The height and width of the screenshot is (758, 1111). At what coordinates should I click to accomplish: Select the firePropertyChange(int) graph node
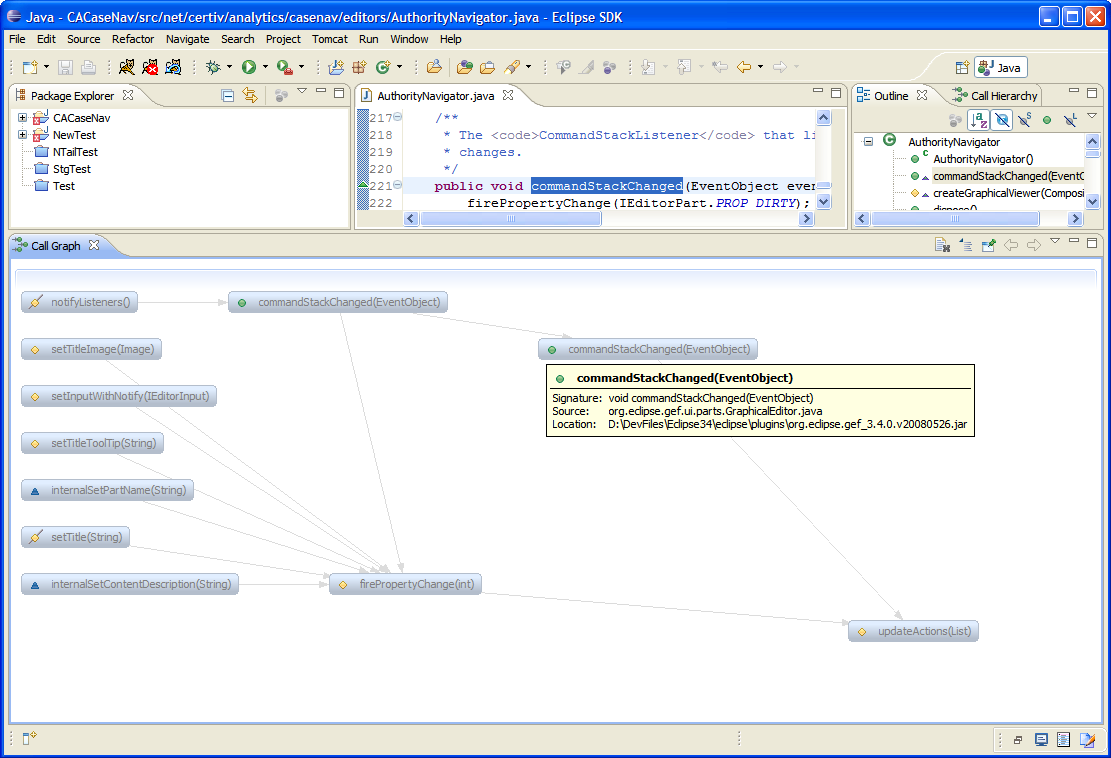[405, 584]
